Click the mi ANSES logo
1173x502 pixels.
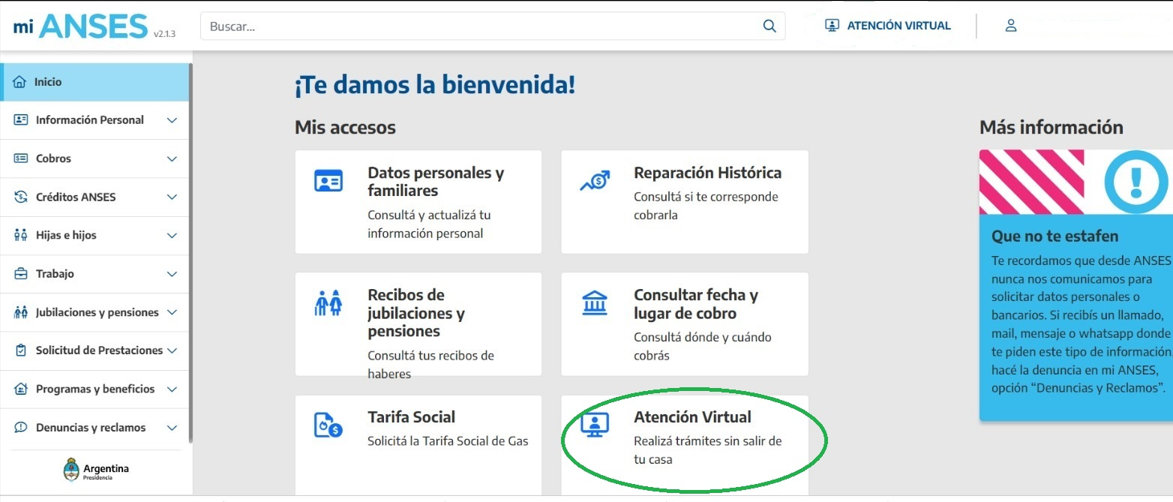coord(80,26)
